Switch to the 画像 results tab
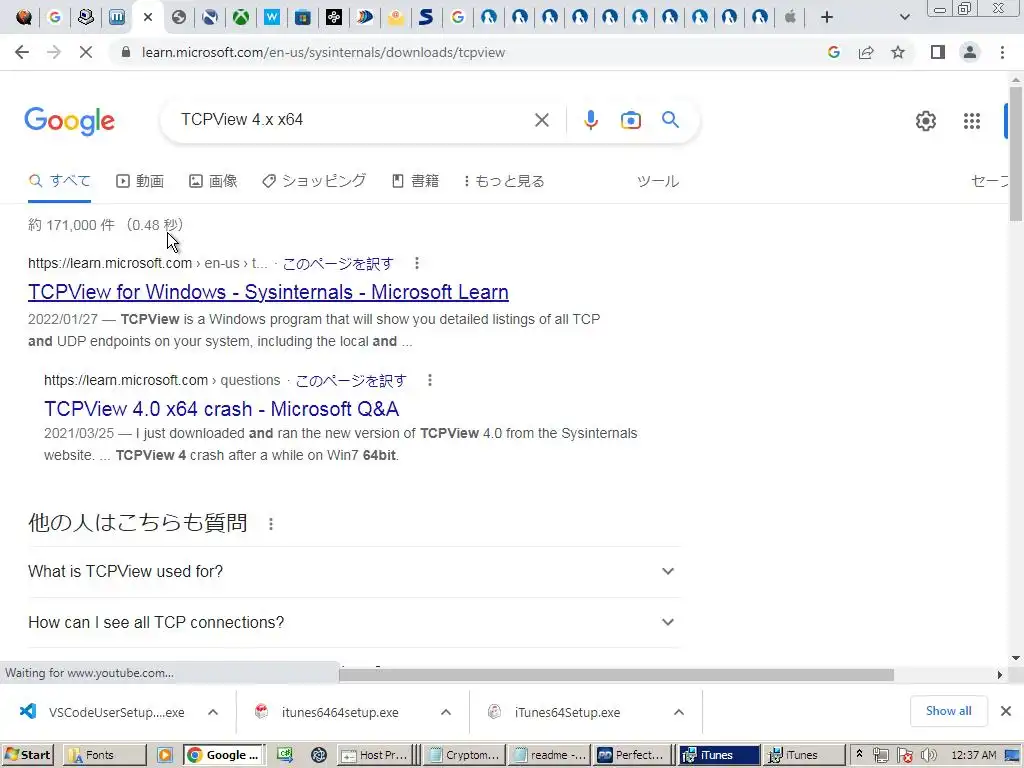Viewport: 1024px width, 768px height. (213, 181)
